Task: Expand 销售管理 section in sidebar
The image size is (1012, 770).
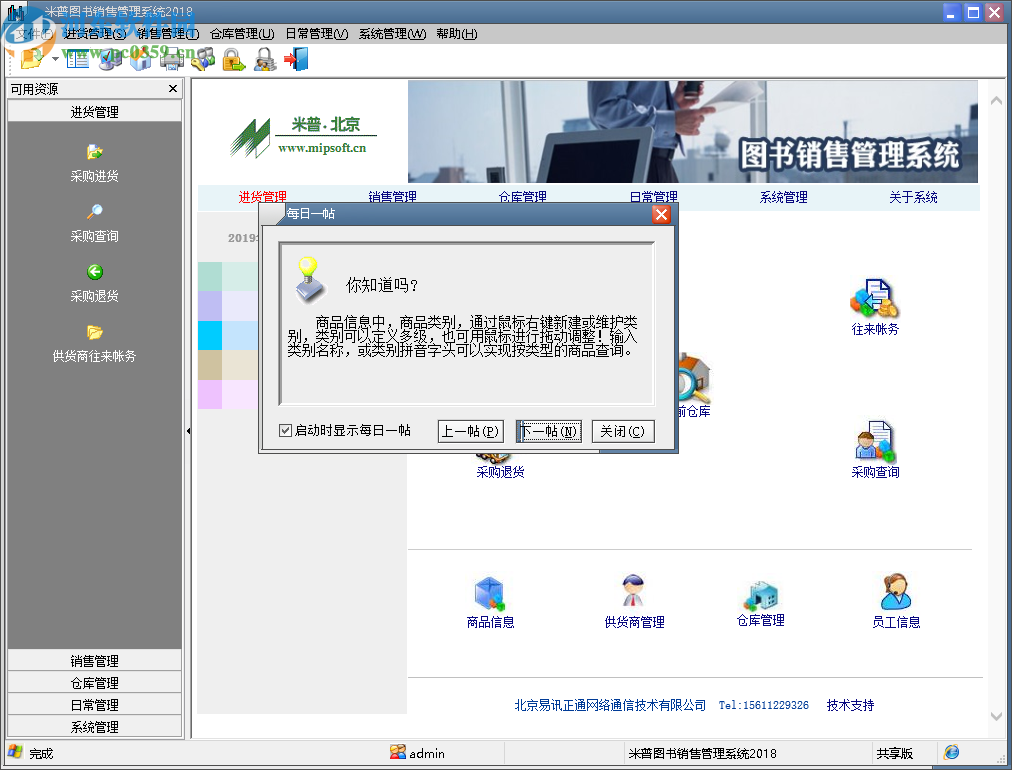Action: [95, 661]
